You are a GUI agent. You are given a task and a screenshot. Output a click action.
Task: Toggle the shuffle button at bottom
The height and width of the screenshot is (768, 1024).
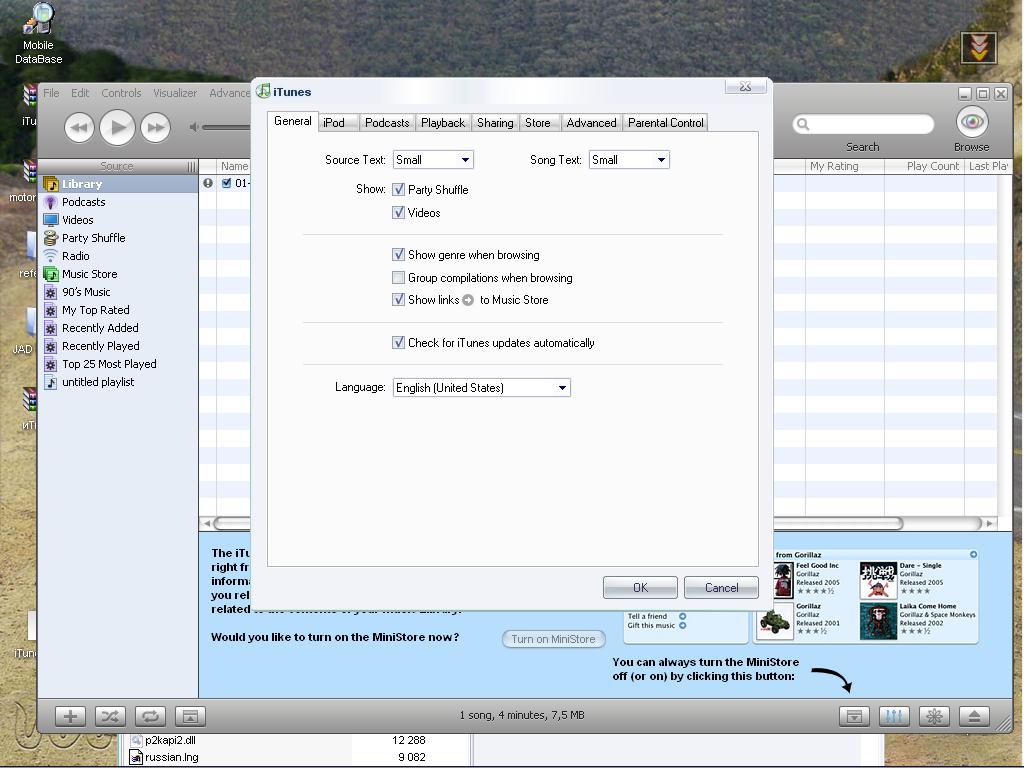(110, 716)
